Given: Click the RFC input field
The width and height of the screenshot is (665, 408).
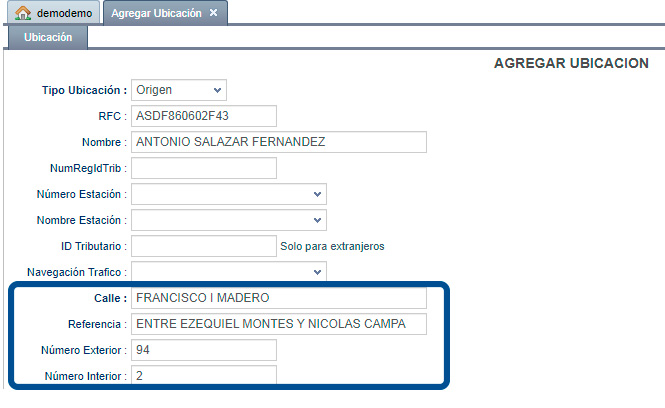Looking at the screenshot, I should click(204, 116).
